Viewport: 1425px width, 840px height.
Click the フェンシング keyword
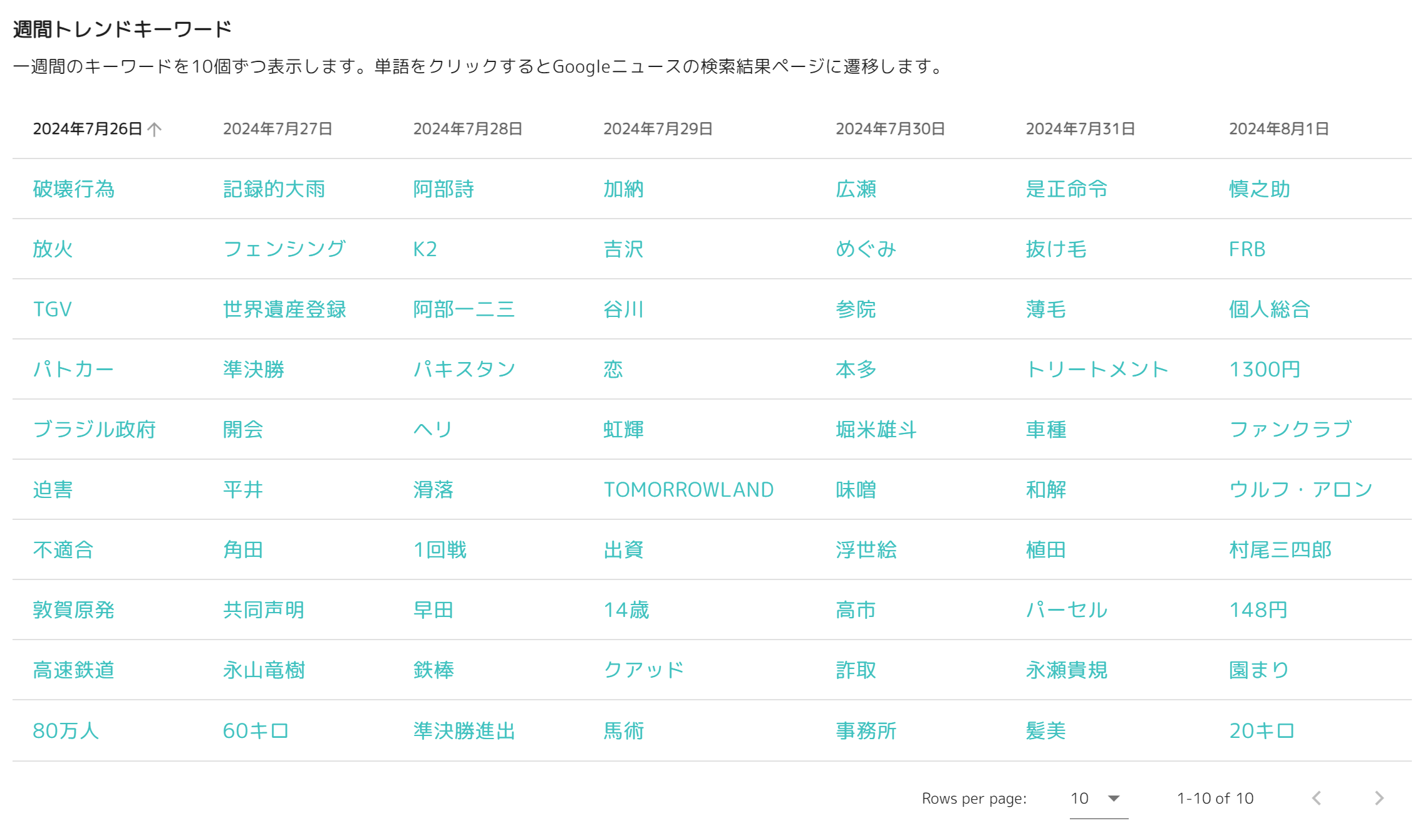[x=284, y=249]
